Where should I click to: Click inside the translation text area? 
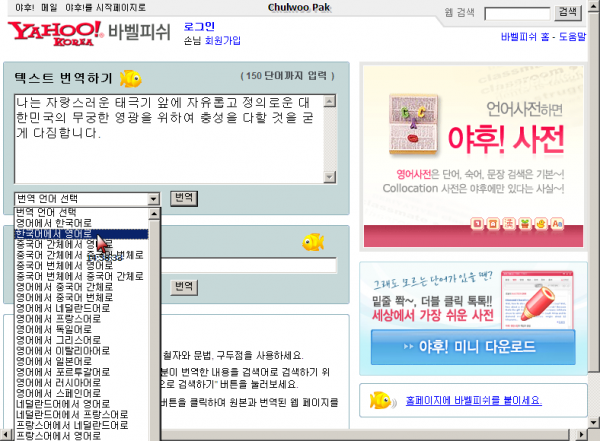tap(169, 139)
